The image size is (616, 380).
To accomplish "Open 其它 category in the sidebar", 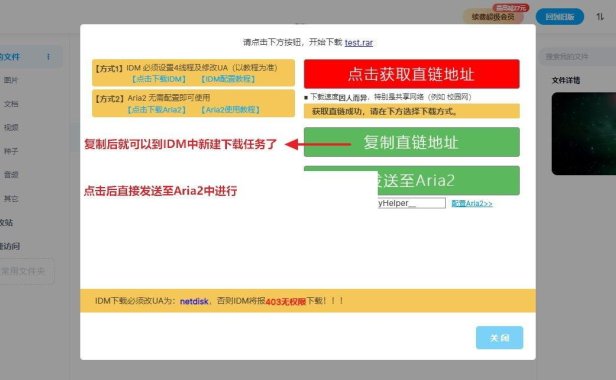I will click(11, 198).
